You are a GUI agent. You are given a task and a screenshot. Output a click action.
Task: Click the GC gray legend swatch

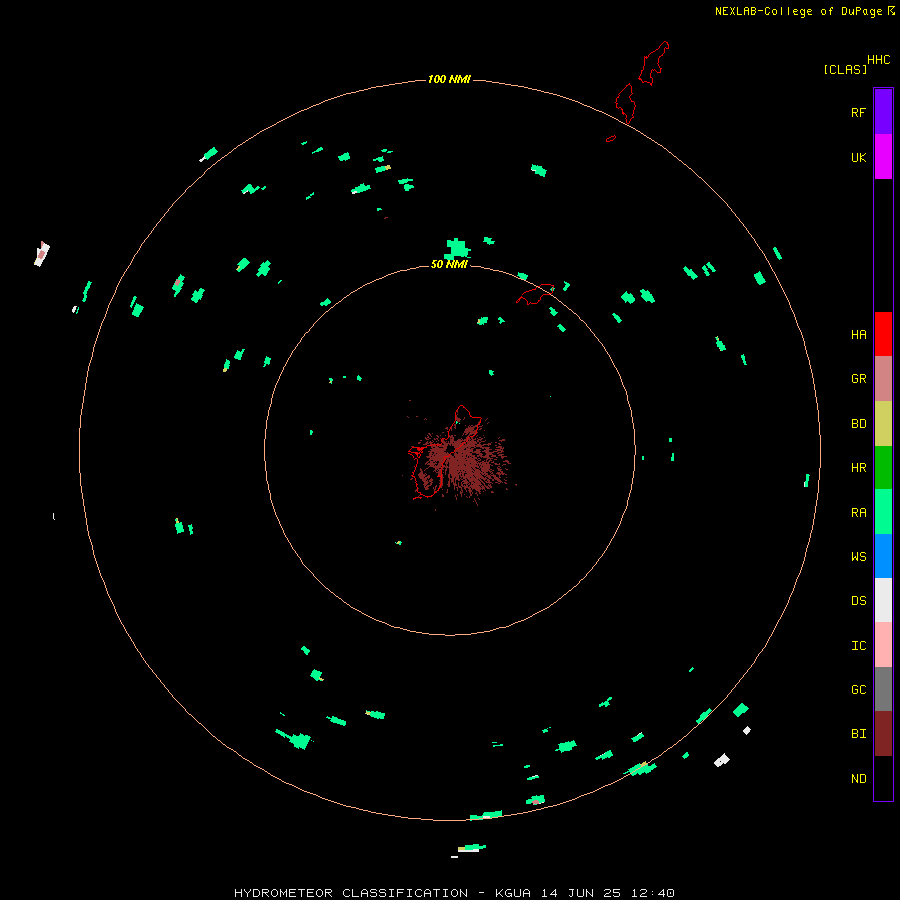pyautogui.click(x=883, y=689)
